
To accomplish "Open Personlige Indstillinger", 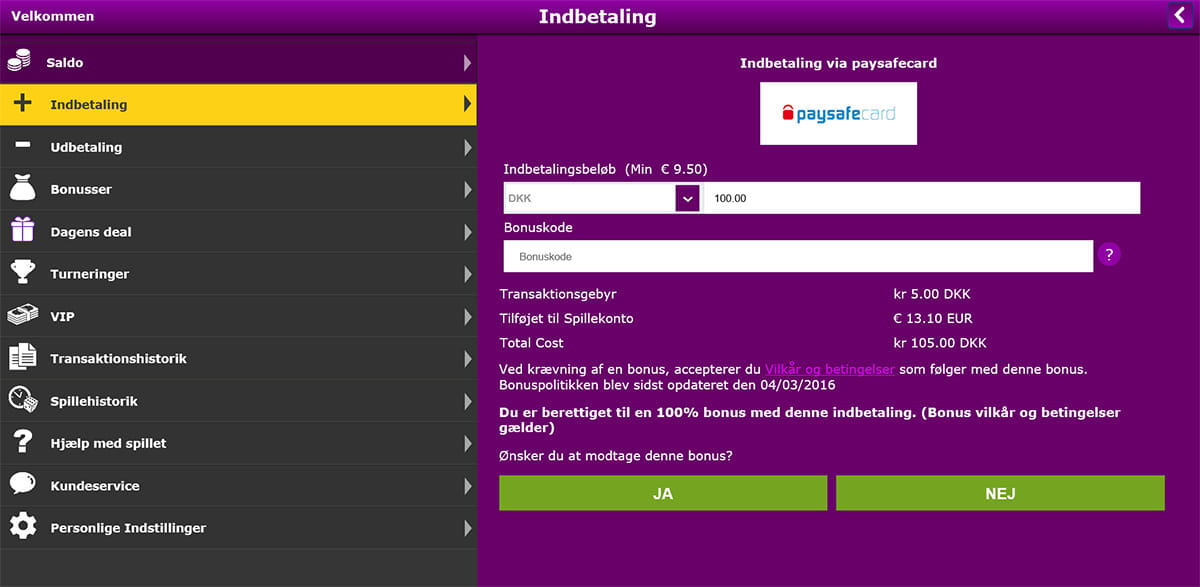I will pyautogui.click(x=238, y=528).
